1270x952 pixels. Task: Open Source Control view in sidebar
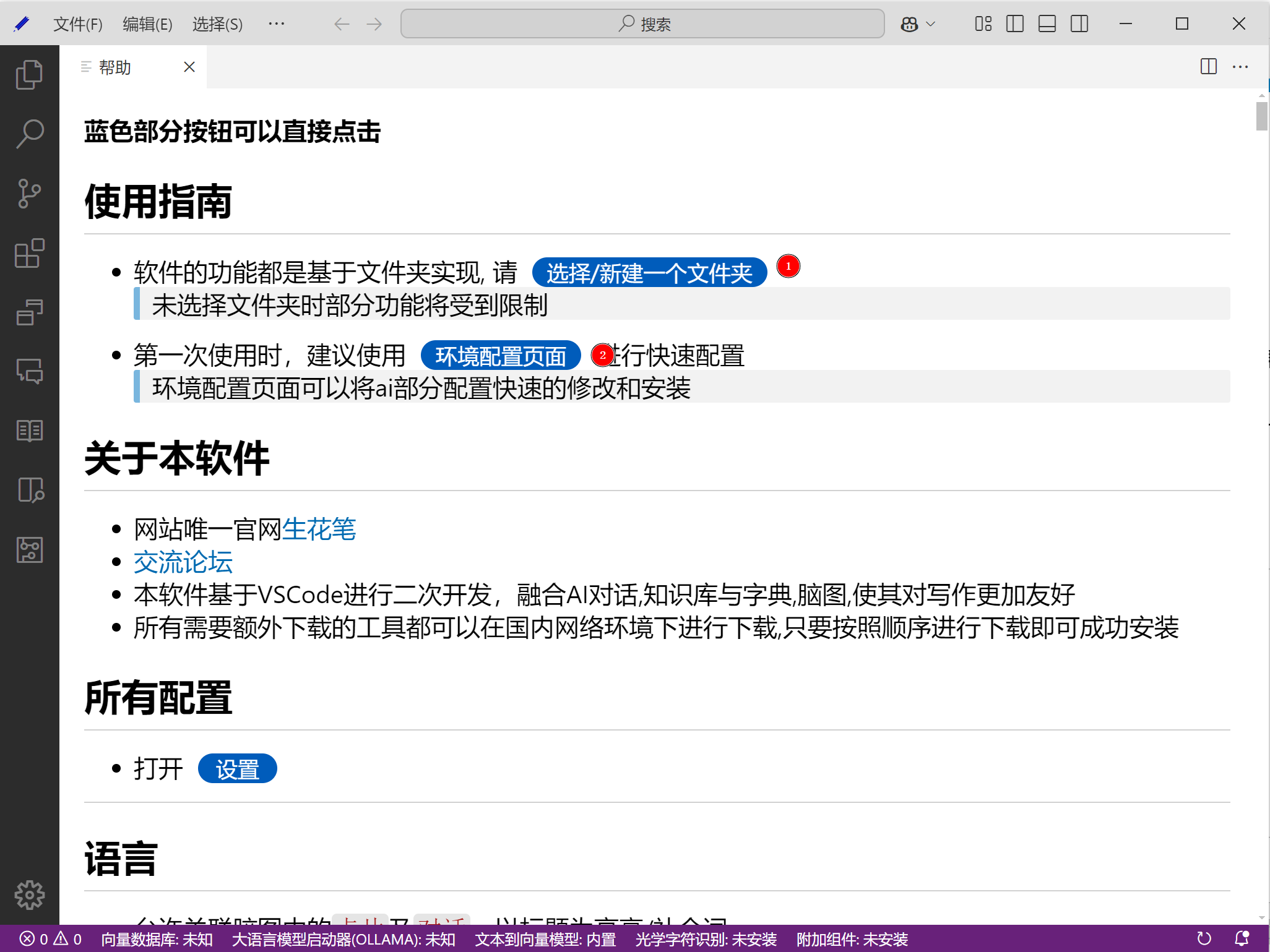pyautogui.click(x=29, y=194)
